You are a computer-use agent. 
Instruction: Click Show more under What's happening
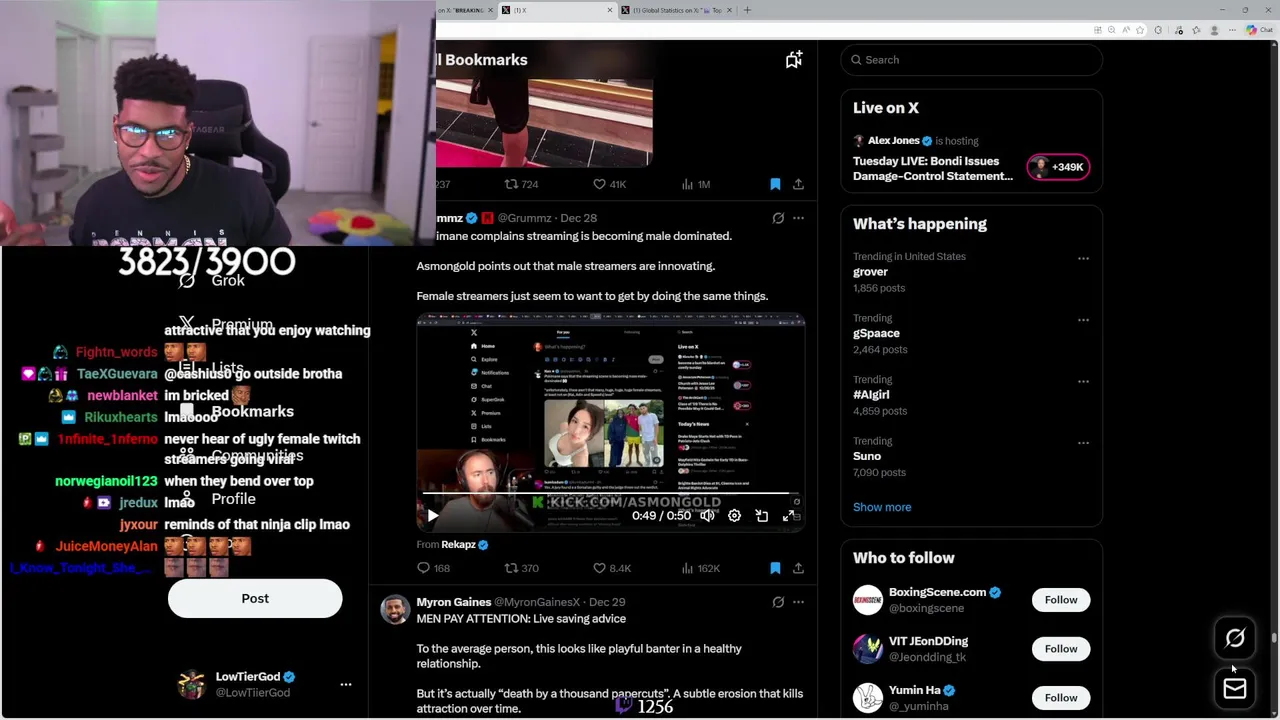pos(882,507)
